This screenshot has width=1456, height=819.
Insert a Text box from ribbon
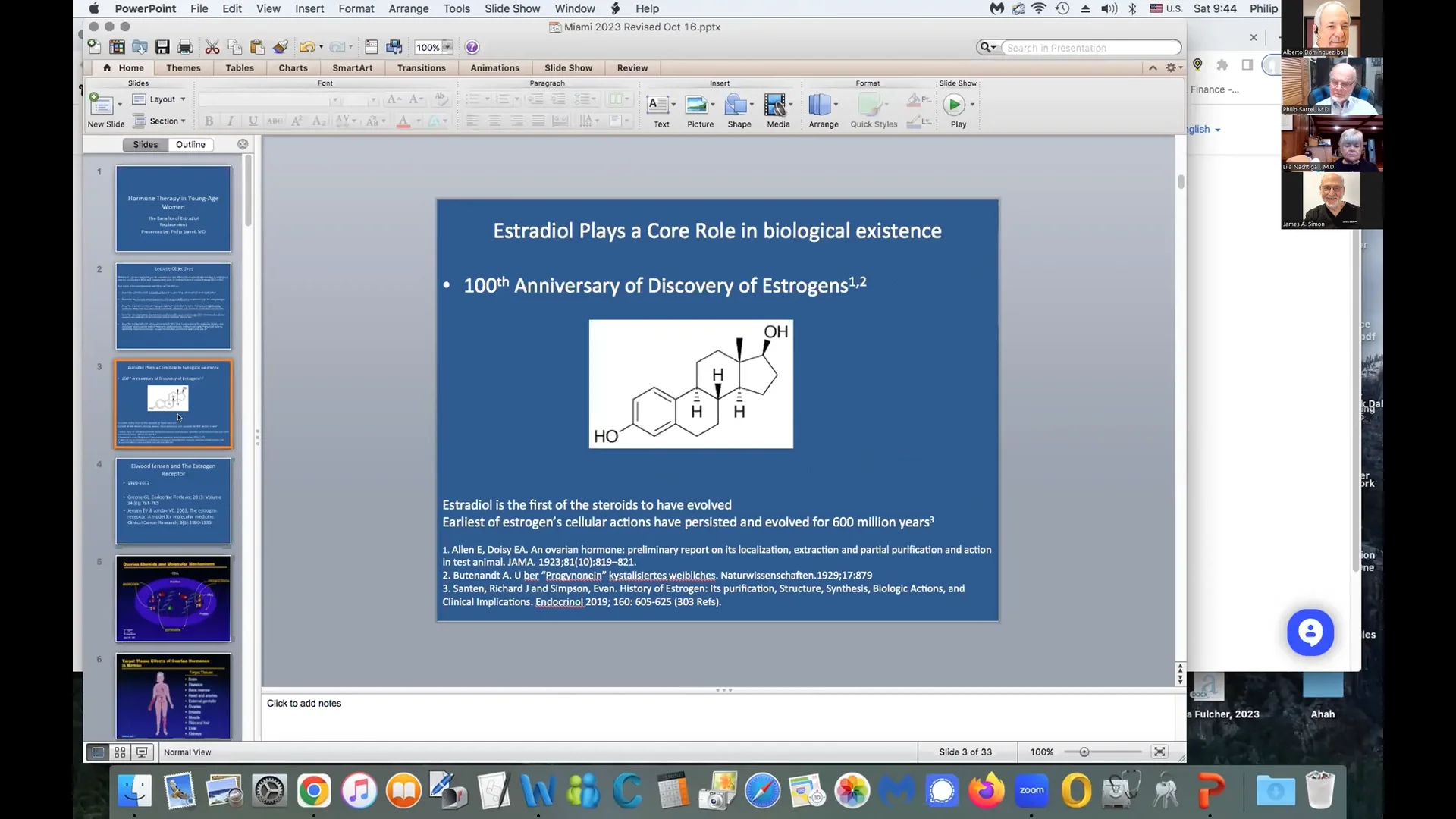(661, 110)
